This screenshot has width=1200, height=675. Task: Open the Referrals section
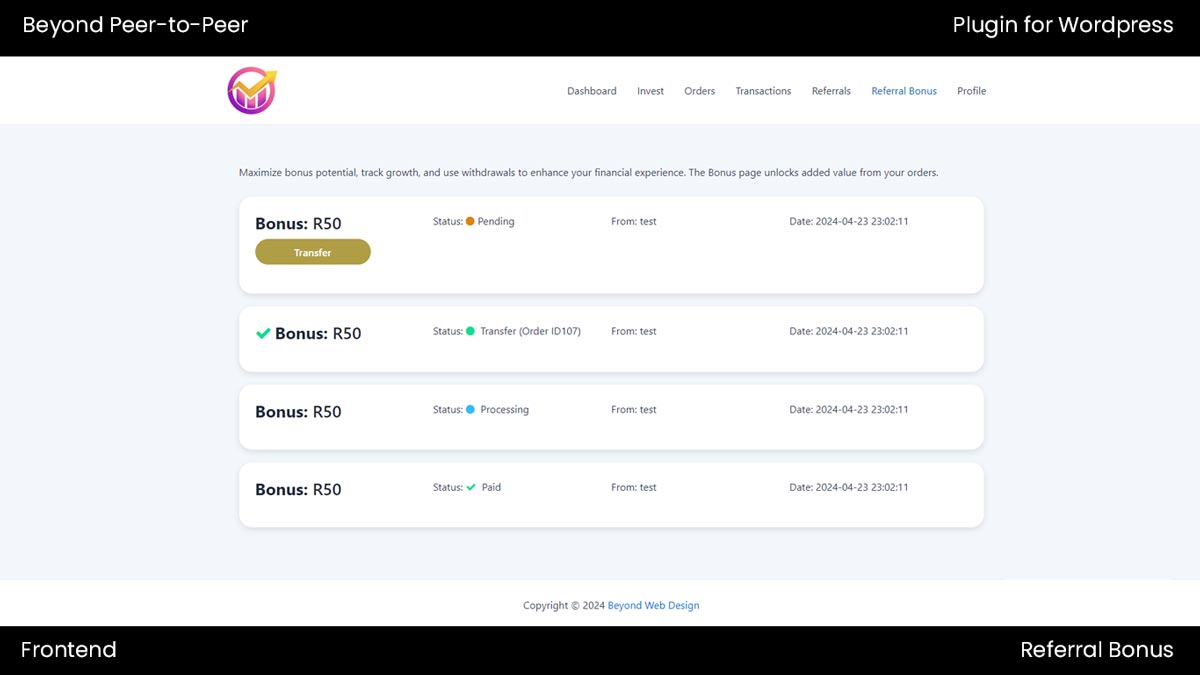(x=831, y=90)
